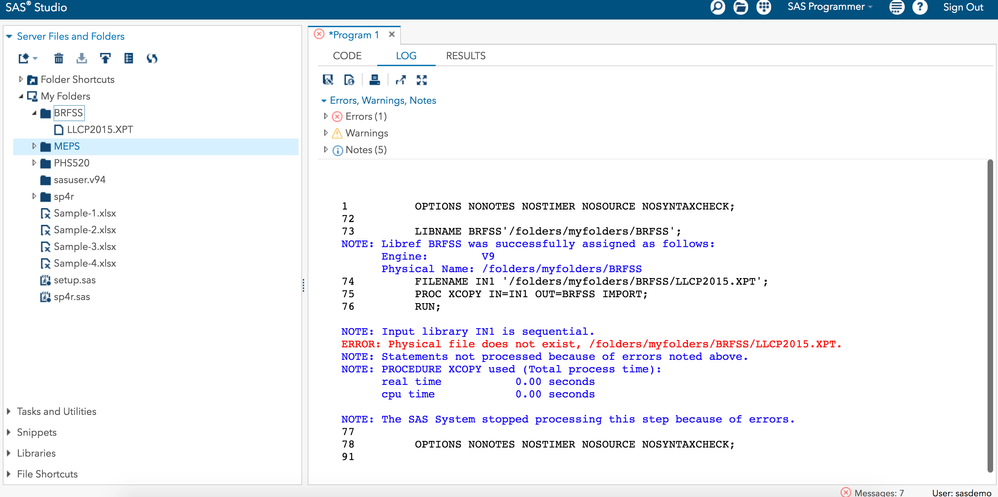Expand the sp4r folder
This screenshot has height=497, width=998.
click(x=34, y=197)
